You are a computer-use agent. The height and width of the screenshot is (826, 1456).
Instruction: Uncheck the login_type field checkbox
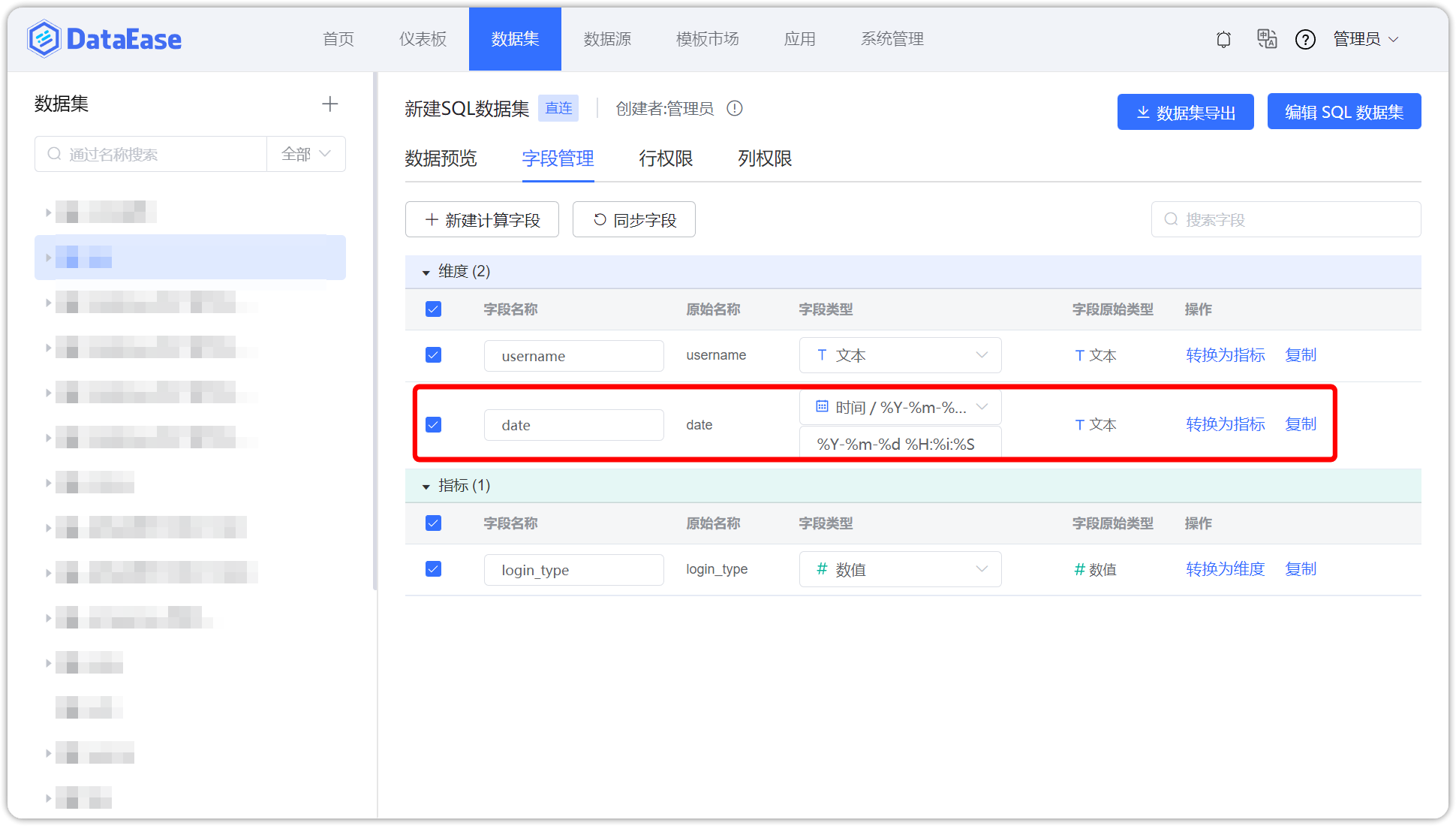(433, 568)
